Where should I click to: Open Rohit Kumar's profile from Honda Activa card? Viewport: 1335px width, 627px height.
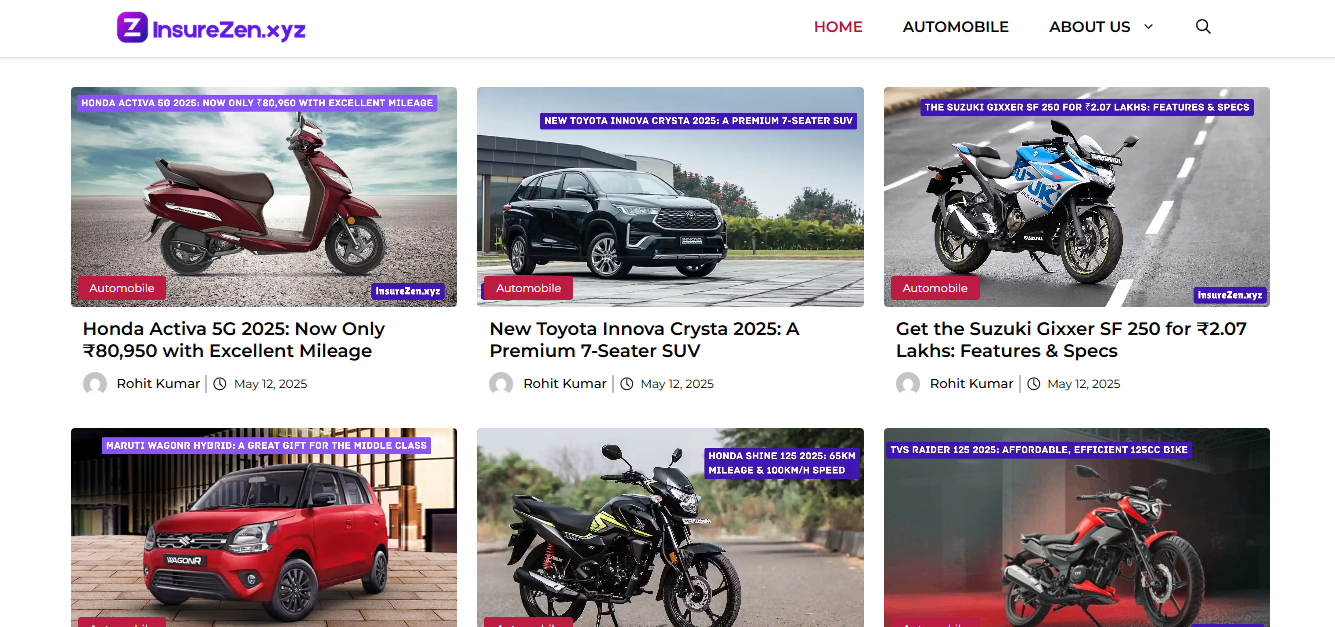click(158, 384)
